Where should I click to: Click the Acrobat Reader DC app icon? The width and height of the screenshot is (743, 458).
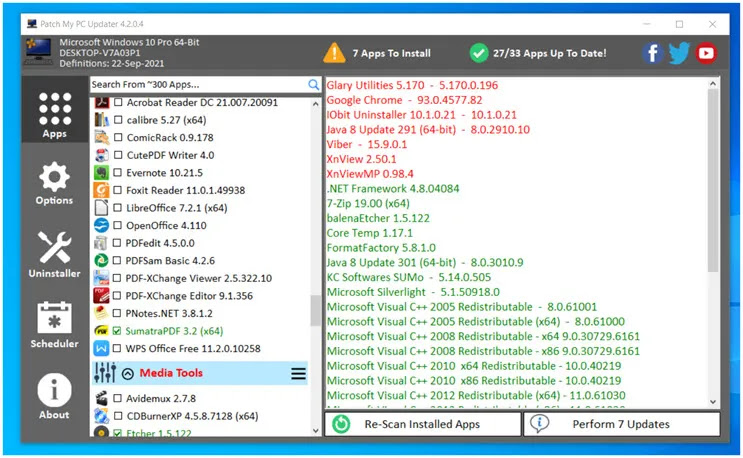coord(101,102)
